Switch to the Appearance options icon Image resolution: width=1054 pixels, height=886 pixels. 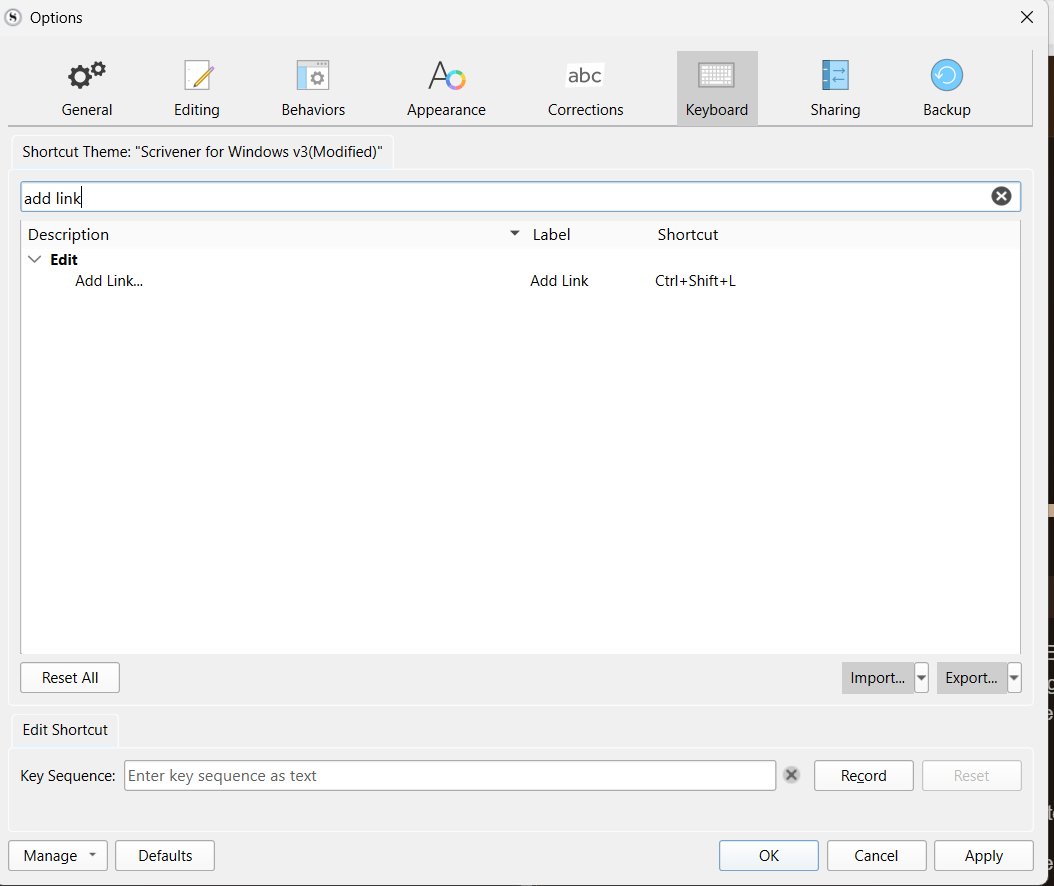pos(446,77)
